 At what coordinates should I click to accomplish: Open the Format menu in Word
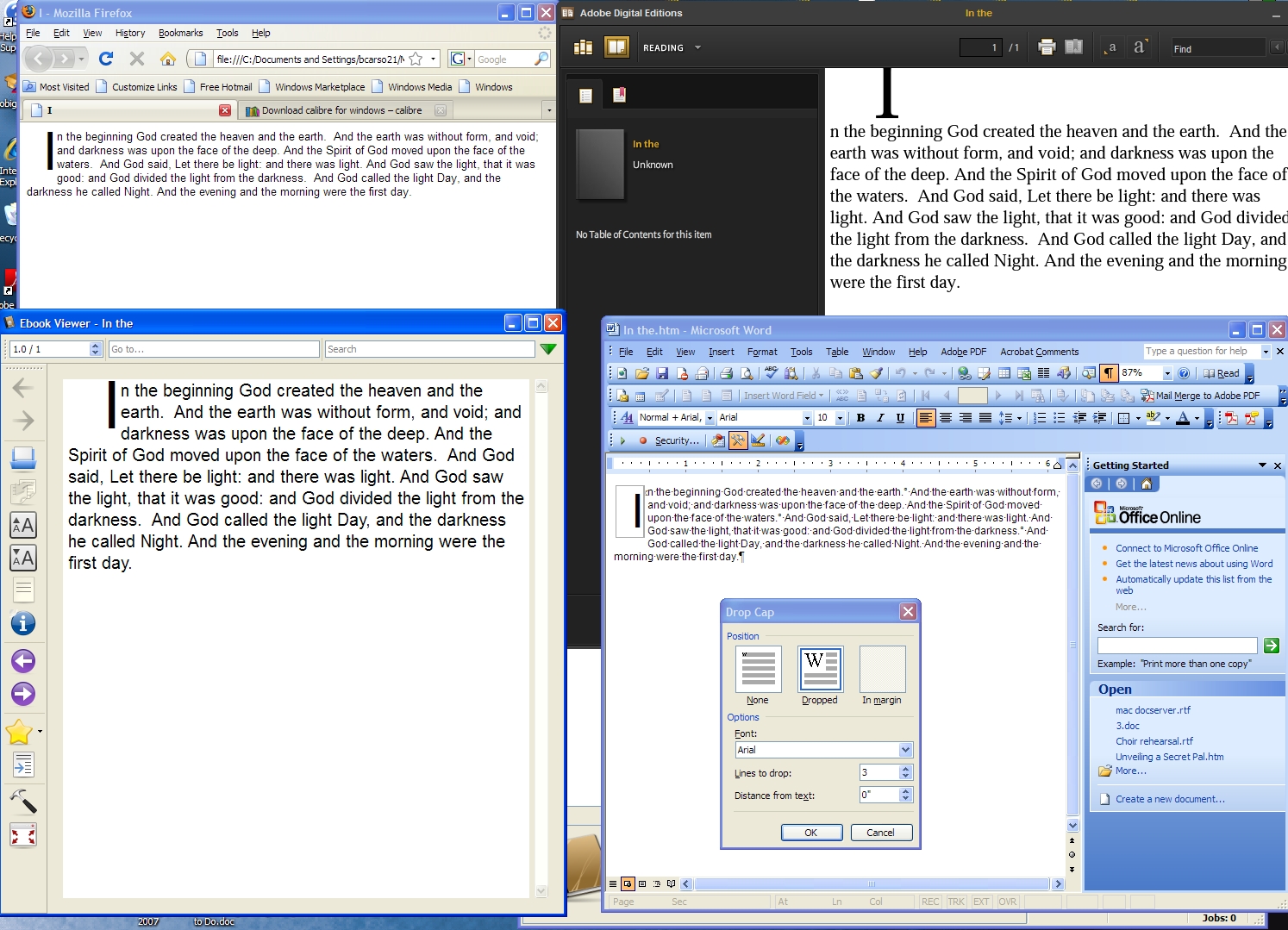click(x=762, y=352)
